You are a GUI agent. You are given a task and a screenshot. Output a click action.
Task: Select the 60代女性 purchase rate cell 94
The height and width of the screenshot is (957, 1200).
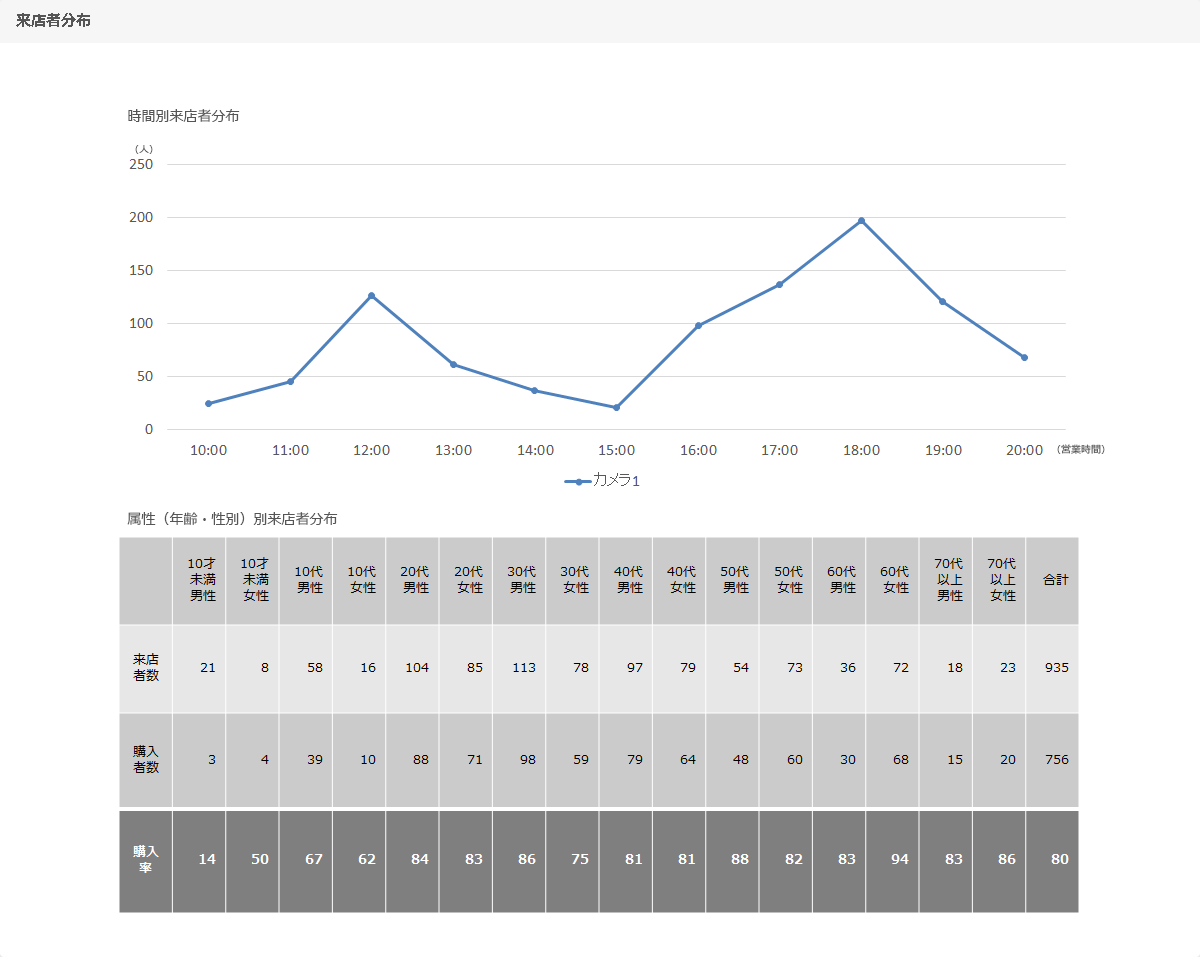pos(898,860)
